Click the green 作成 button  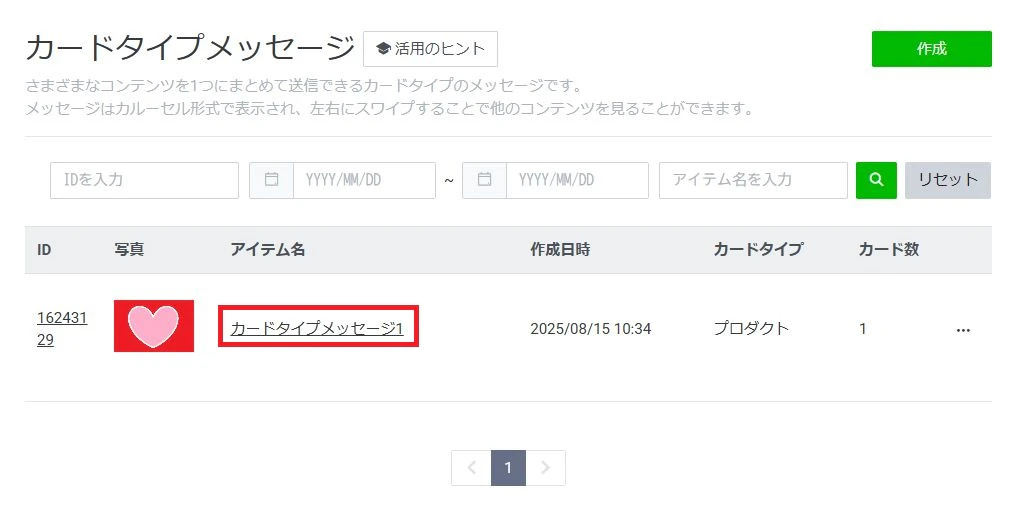[932, 48]
